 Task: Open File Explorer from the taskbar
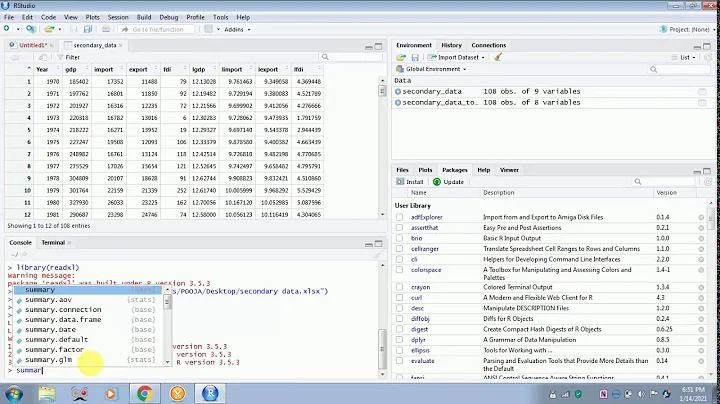click(x=47, y=393)
